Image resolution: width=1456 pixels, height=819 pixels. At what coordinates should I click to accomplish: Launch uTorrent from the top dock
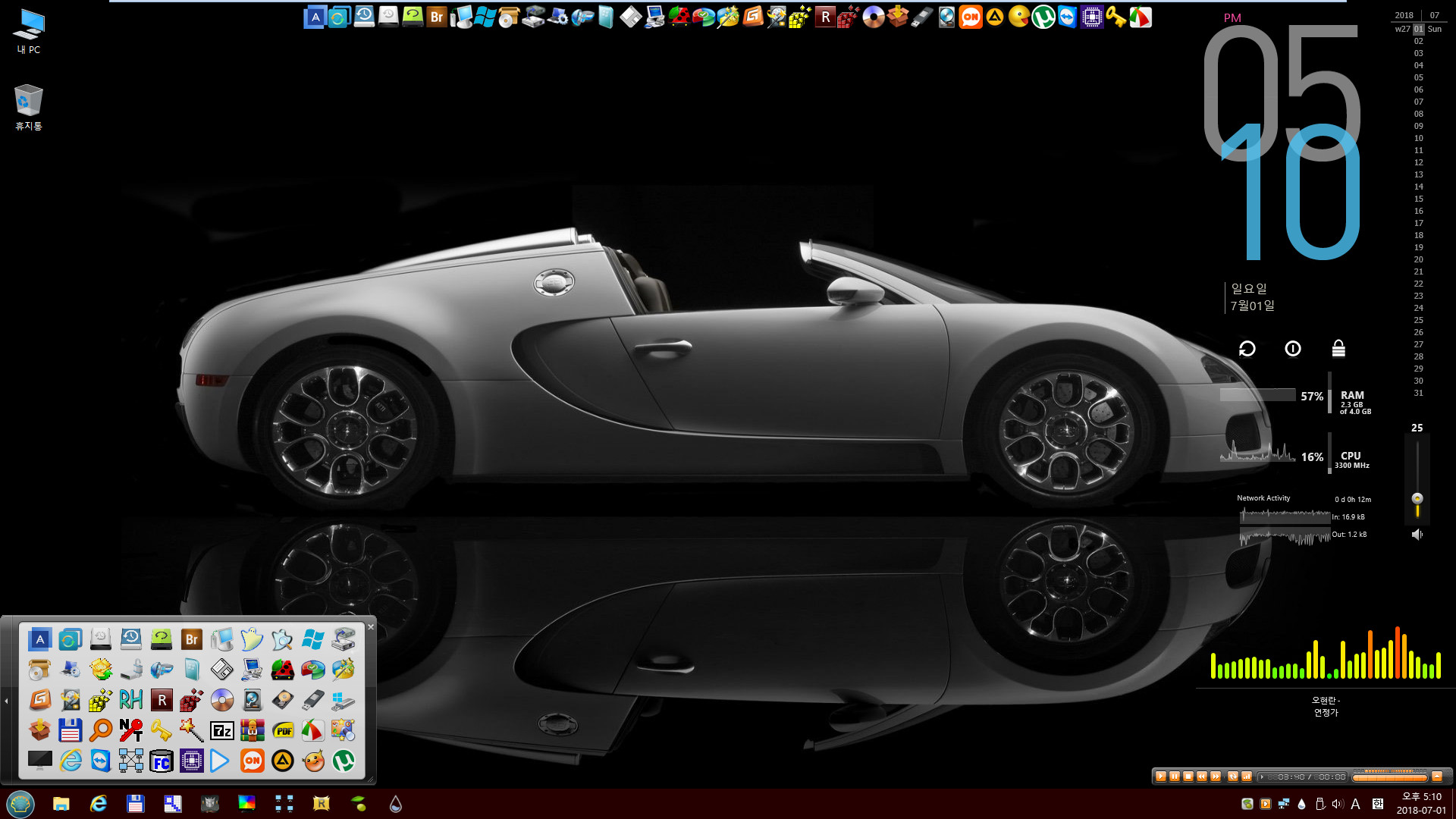[1043, 17]
